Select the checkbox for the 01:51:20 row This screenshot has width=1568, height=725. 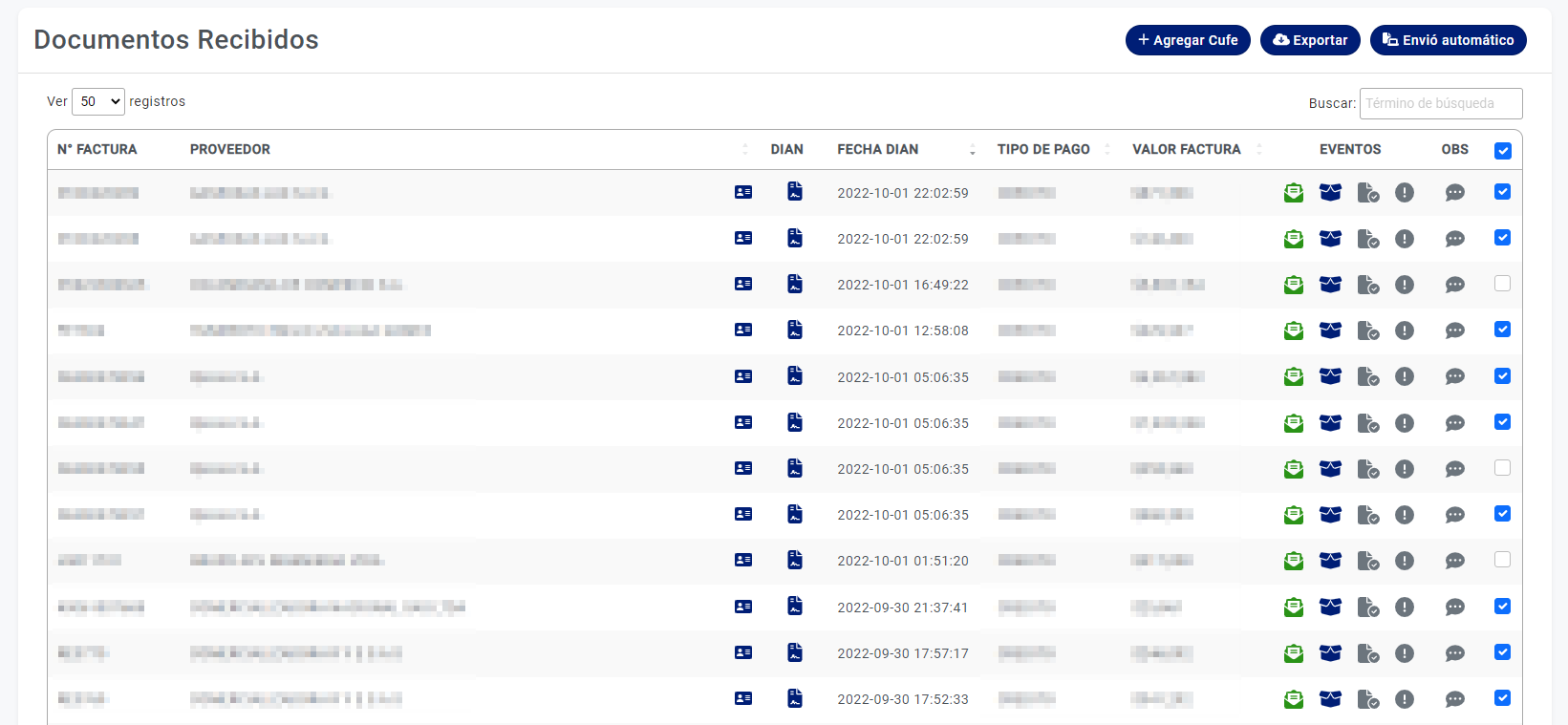tap(1502, 560)
